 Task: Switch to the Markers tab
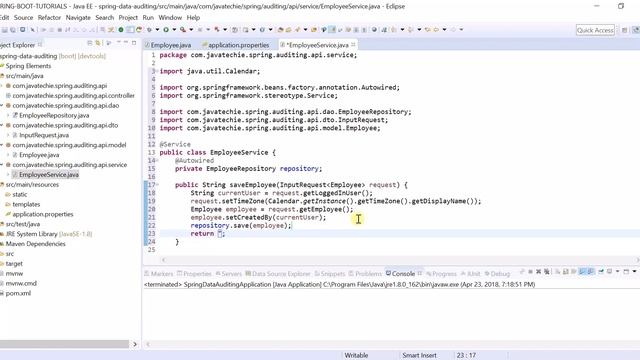159,274
